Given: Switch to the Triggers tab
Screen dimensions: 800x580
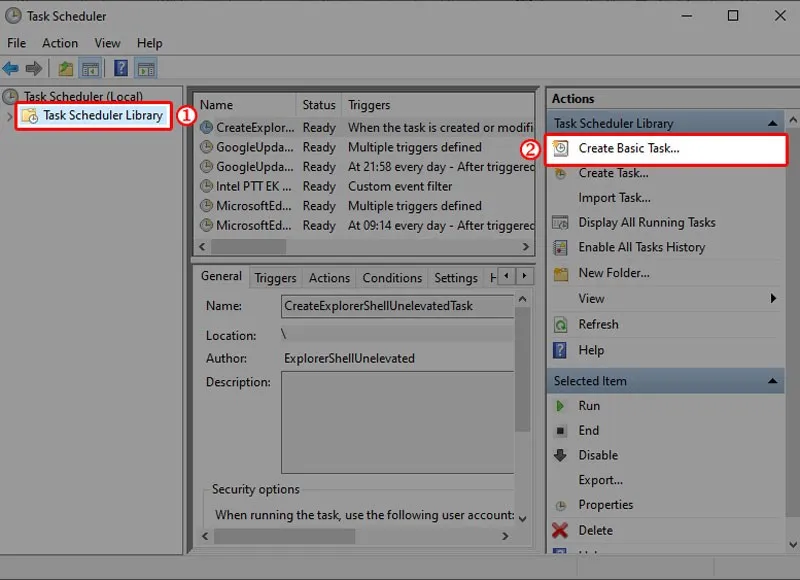Looking at the screenshot, I should coord(274,277).
